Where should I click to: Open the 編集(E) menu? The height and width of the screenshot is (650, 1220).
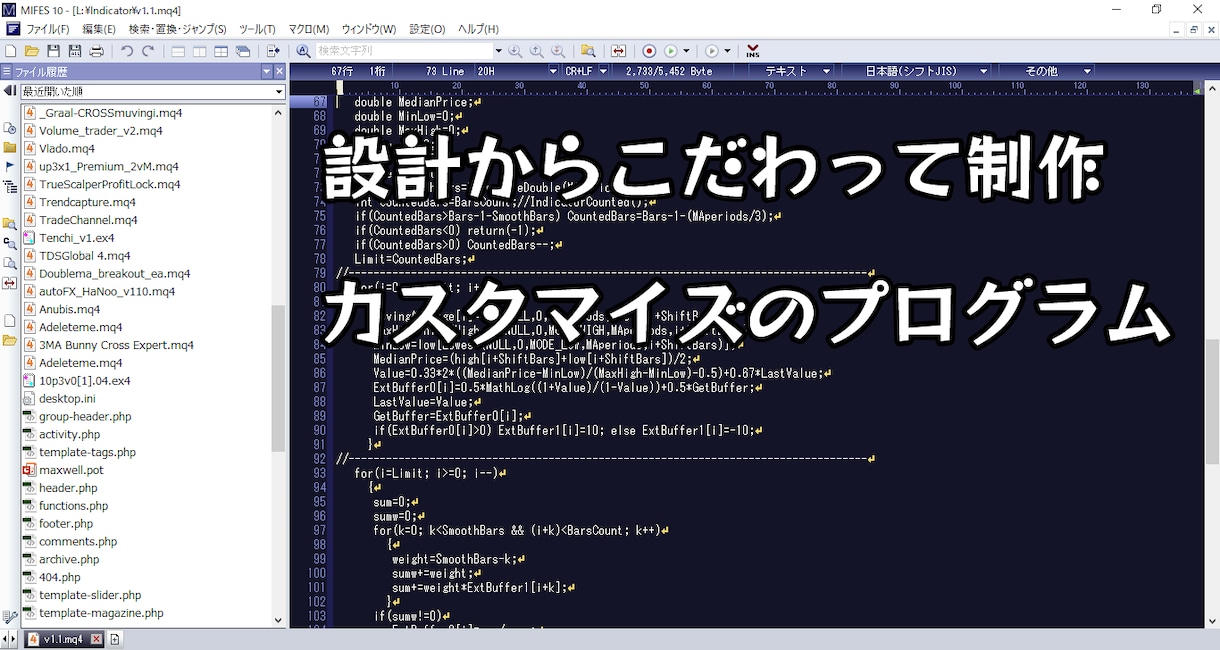[99, 29]
